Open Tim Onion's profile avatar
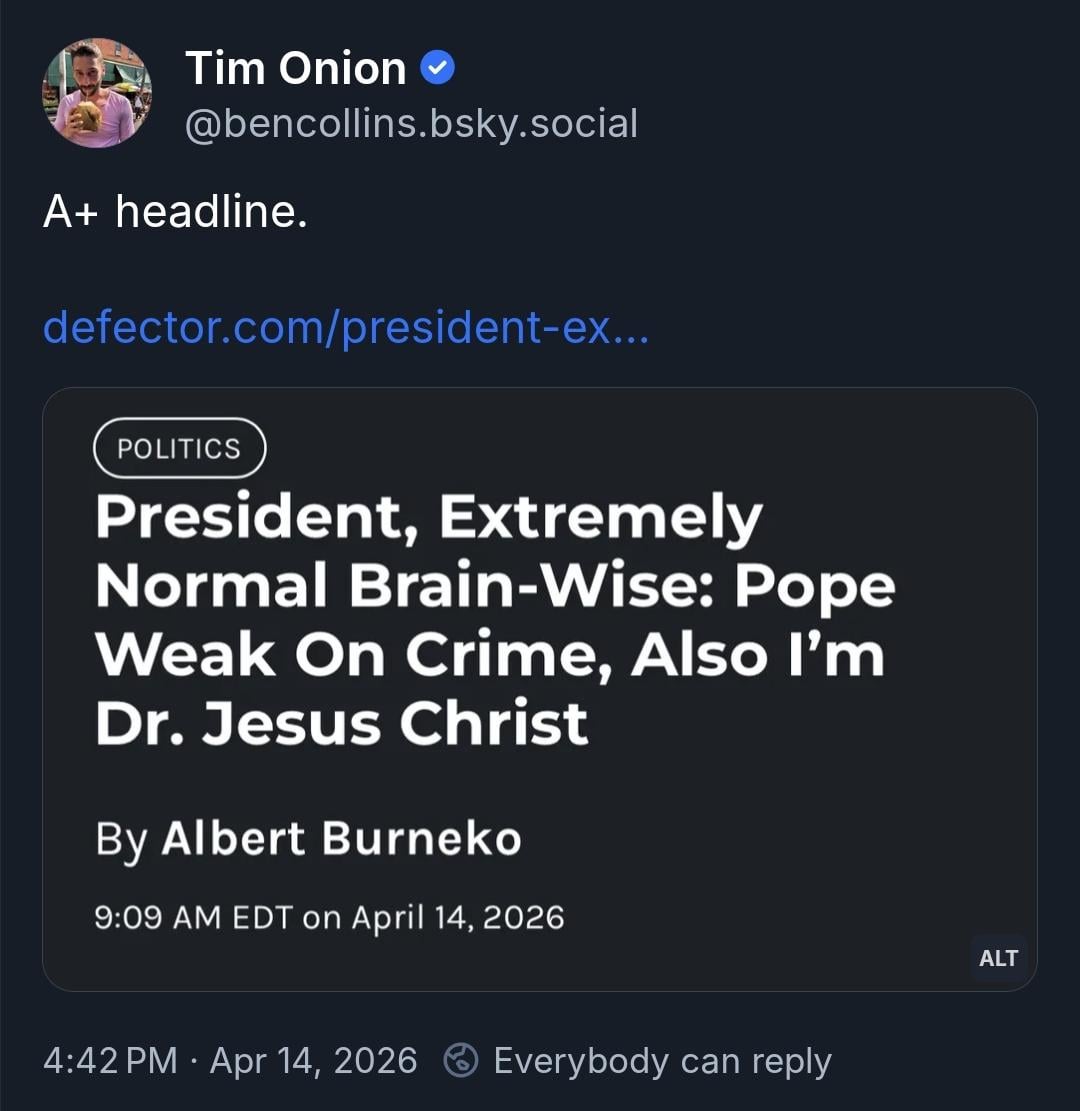This screenshot has width=1080, height=1111. 97,93
